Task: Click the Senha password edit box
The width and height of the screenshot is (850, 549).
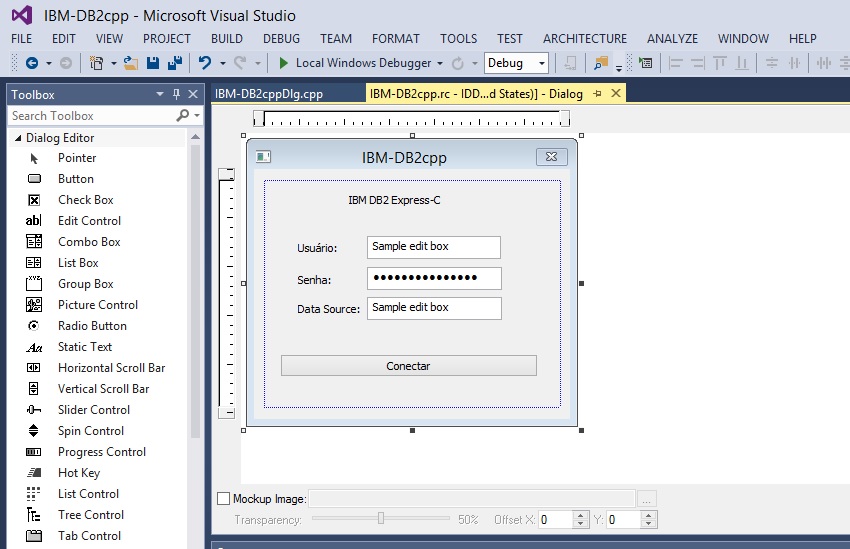Action: [433, 278]
